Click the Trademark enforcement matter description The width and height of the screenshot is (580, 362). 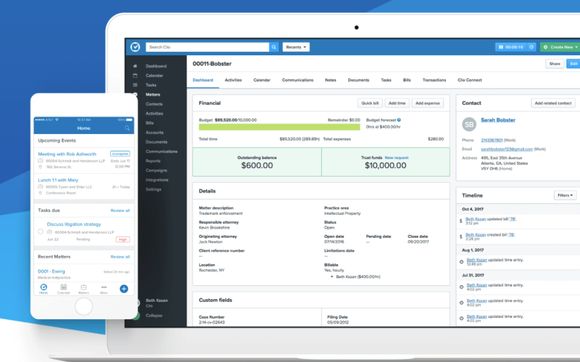[x=221, y=213]
